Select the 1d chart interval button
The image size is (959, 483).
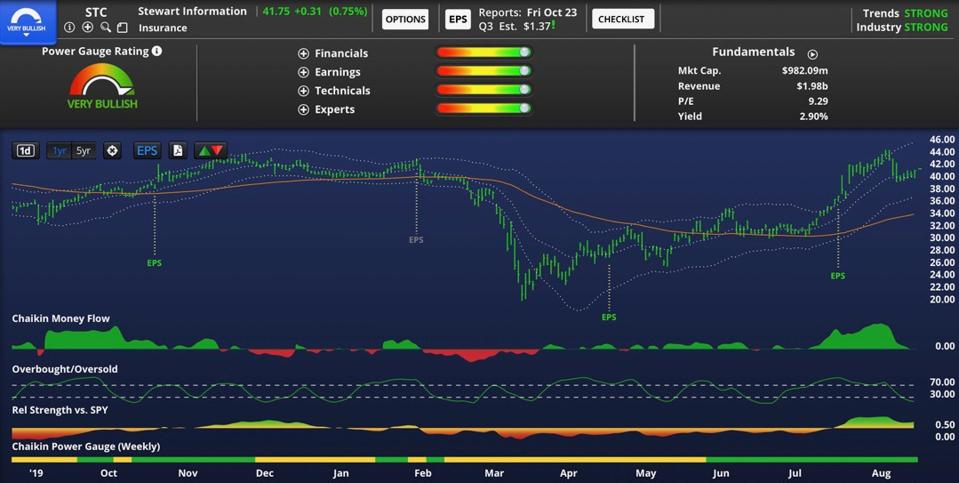pos(25,150)
